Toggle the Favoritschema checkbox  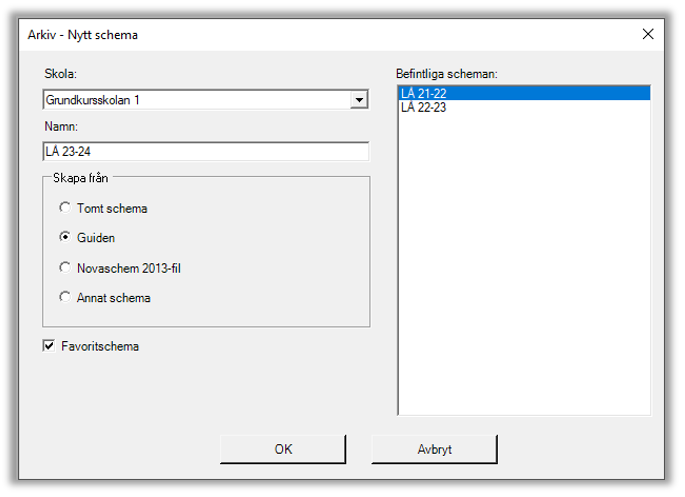[49, 347]
